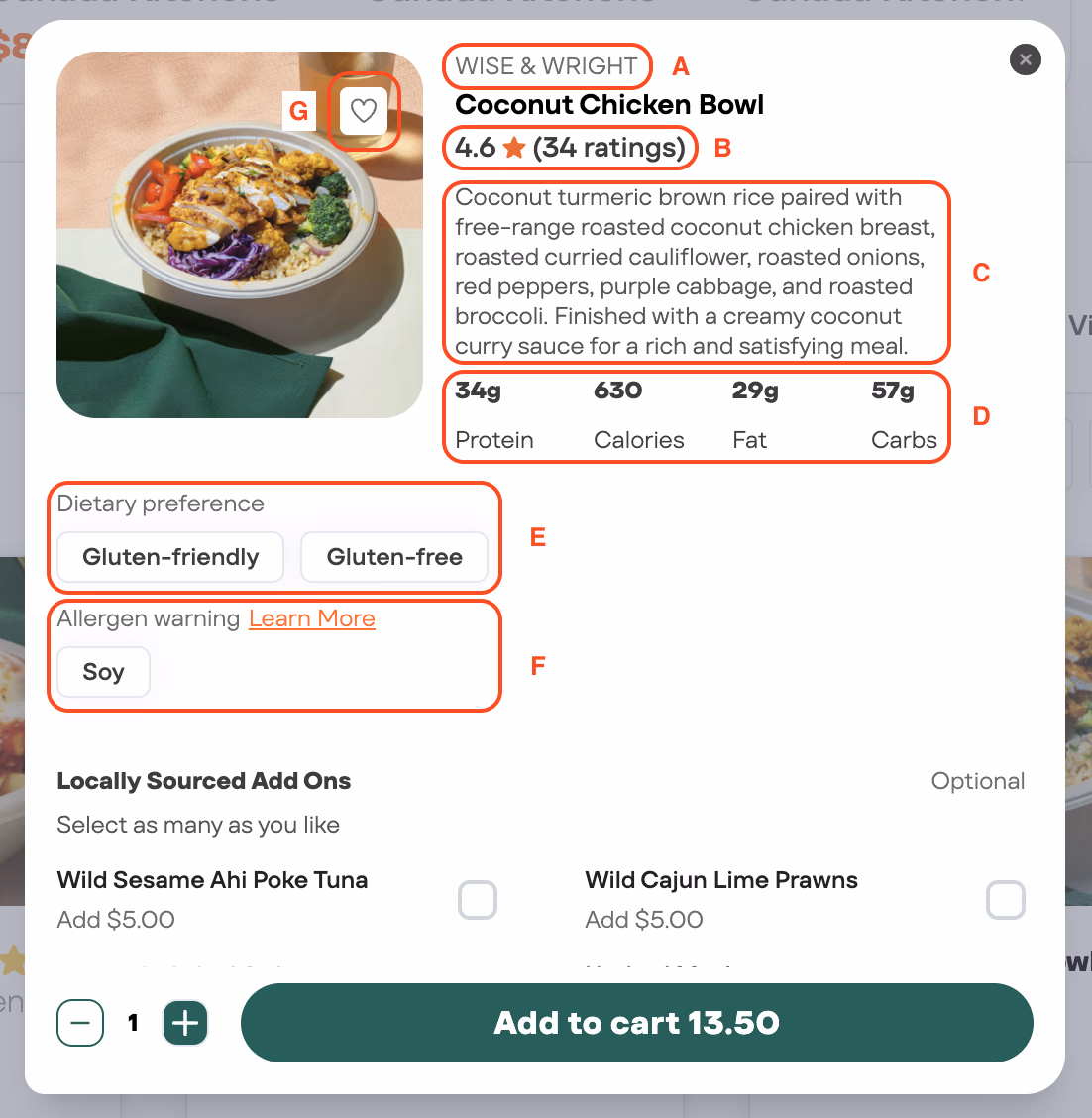Screen dimensions: 1092x1118
Task: Open the allergen Learn More link
Action: 311,618
